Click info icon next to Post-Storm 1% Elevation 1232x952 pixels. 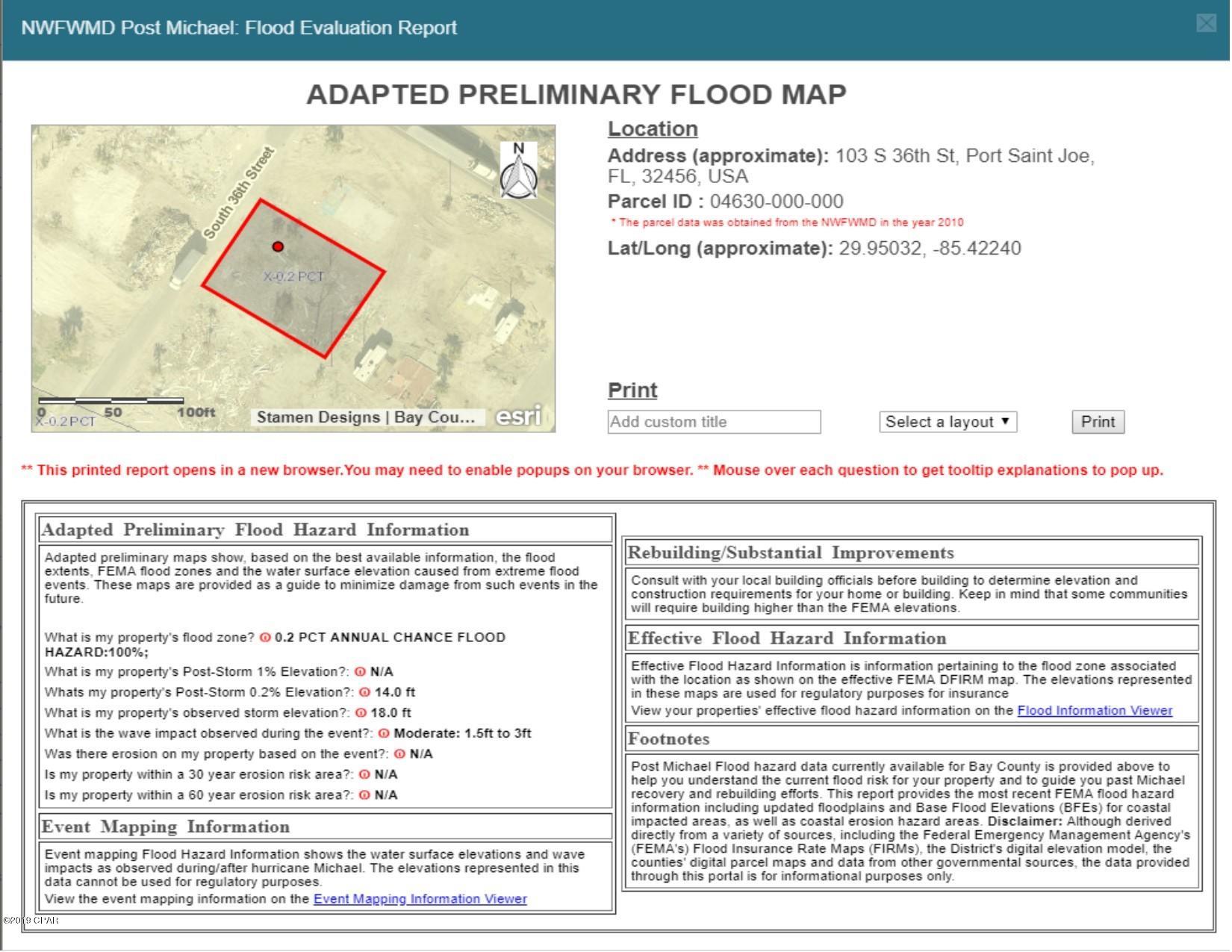(361, 672)
